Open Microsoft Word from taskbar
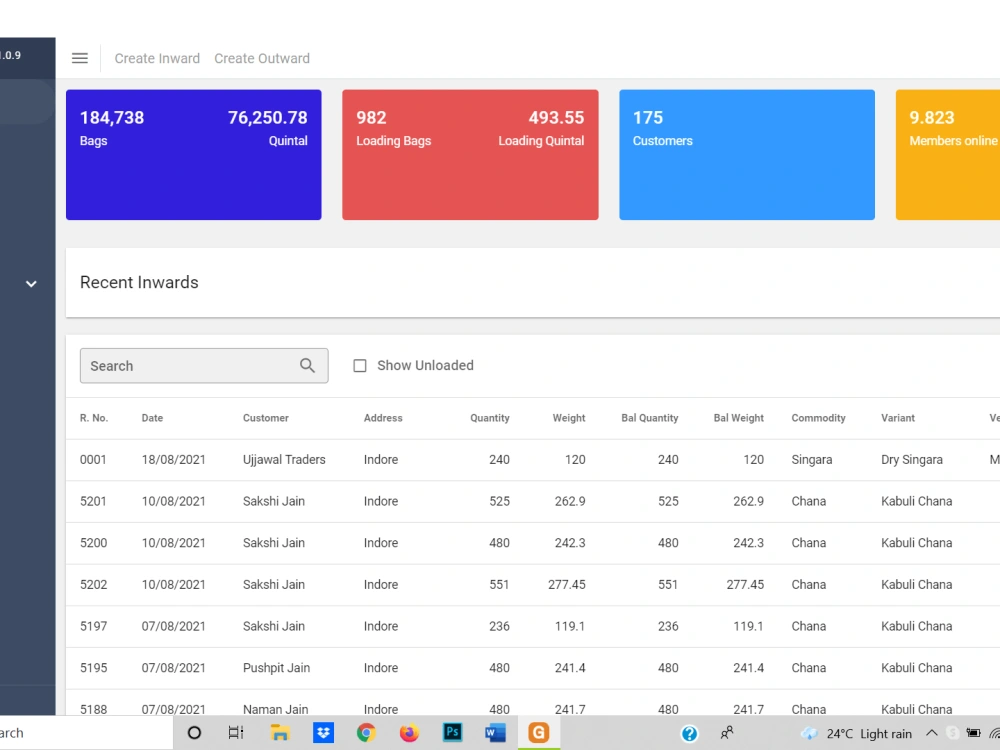Image resolution: width=1000 pixels, height=750 pixels. coord(495,733)
